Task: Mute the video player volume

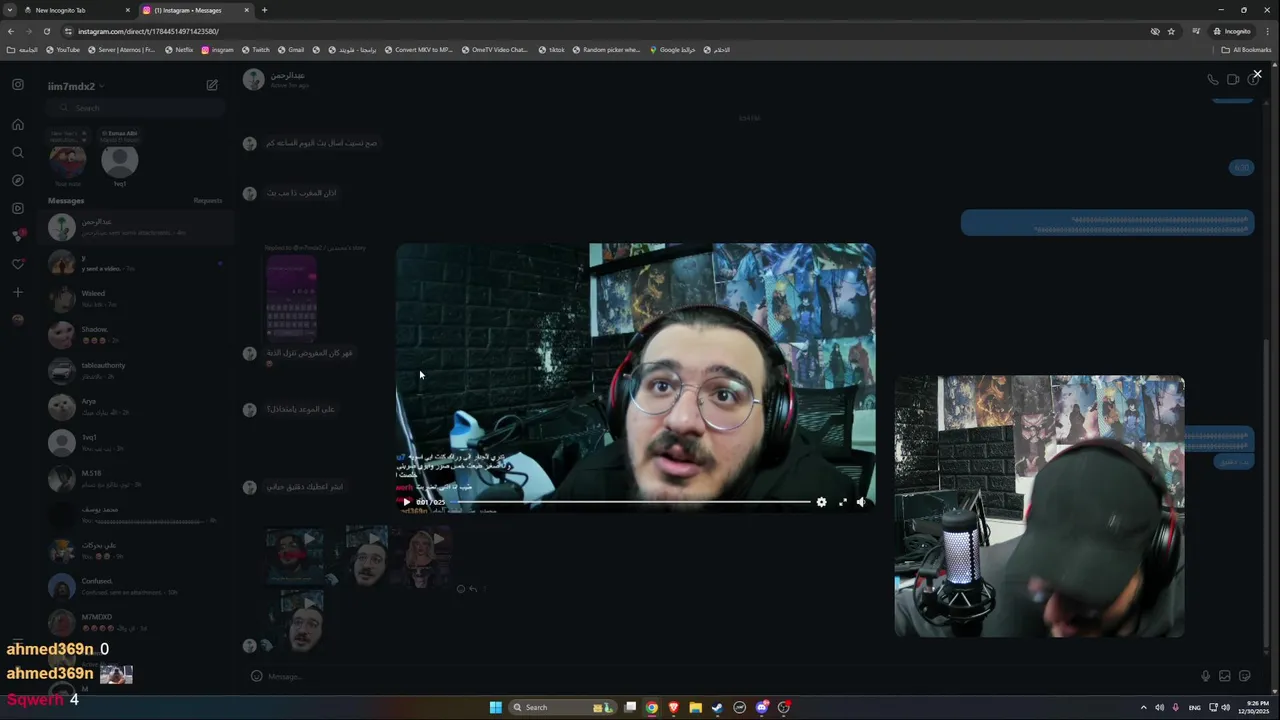Action: pyautogui.click(x=861, y=502)
